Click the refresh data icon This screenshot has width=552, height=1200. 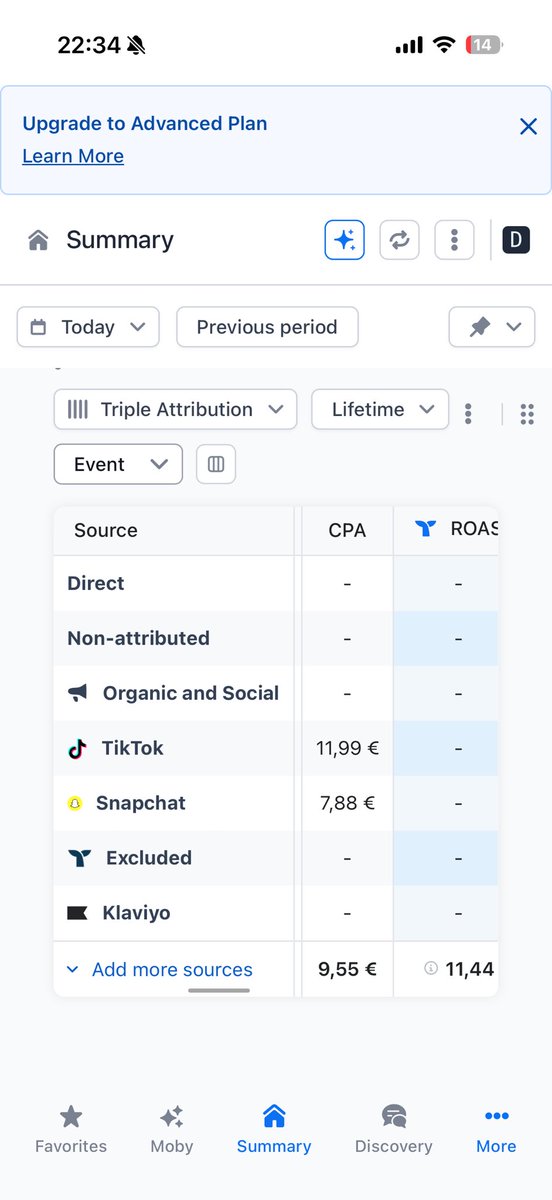(399, 240)
